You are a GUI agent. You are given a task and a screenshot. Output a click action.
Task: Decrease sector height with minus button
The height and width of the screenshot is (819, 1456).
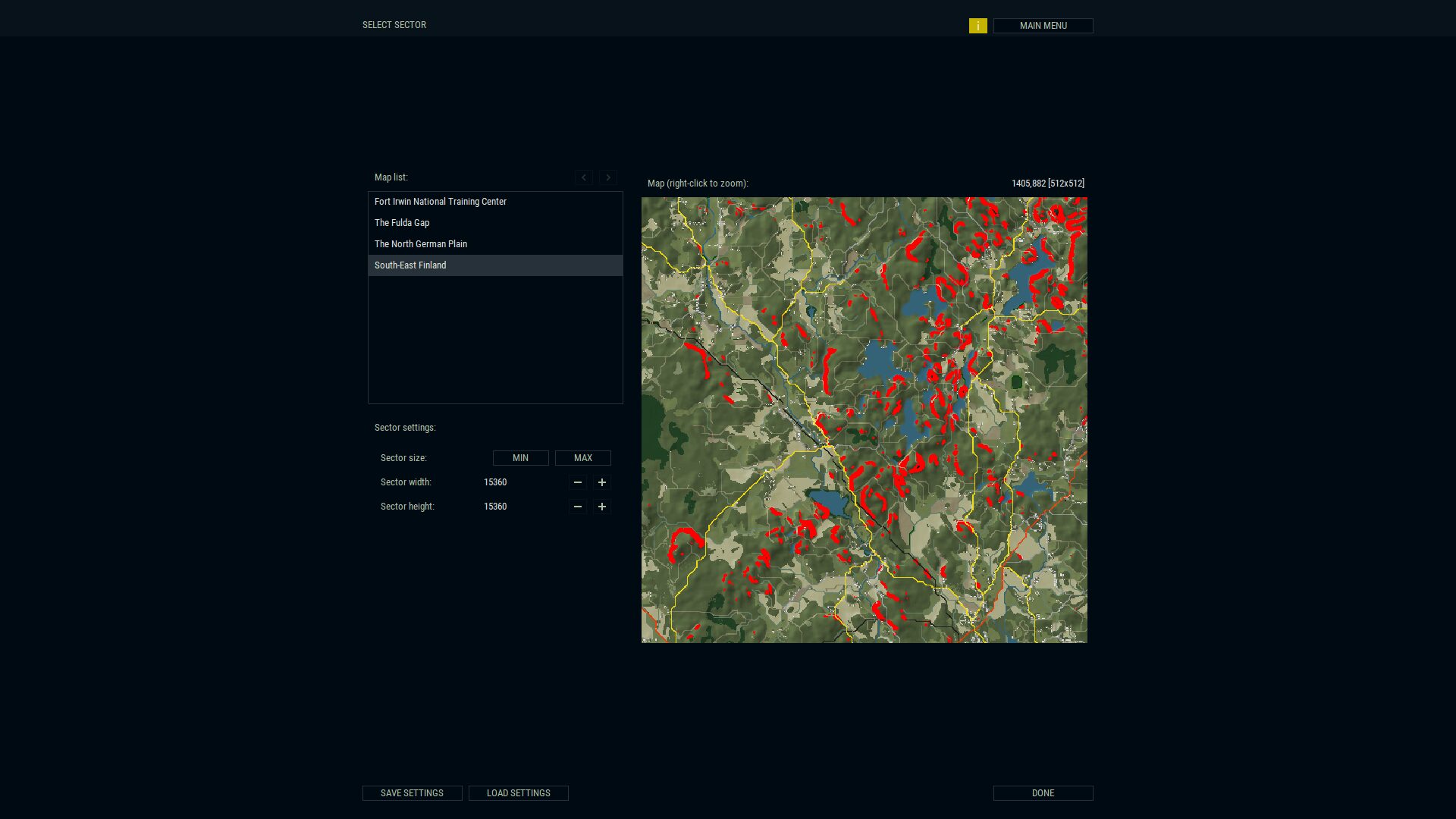(577, 507)
